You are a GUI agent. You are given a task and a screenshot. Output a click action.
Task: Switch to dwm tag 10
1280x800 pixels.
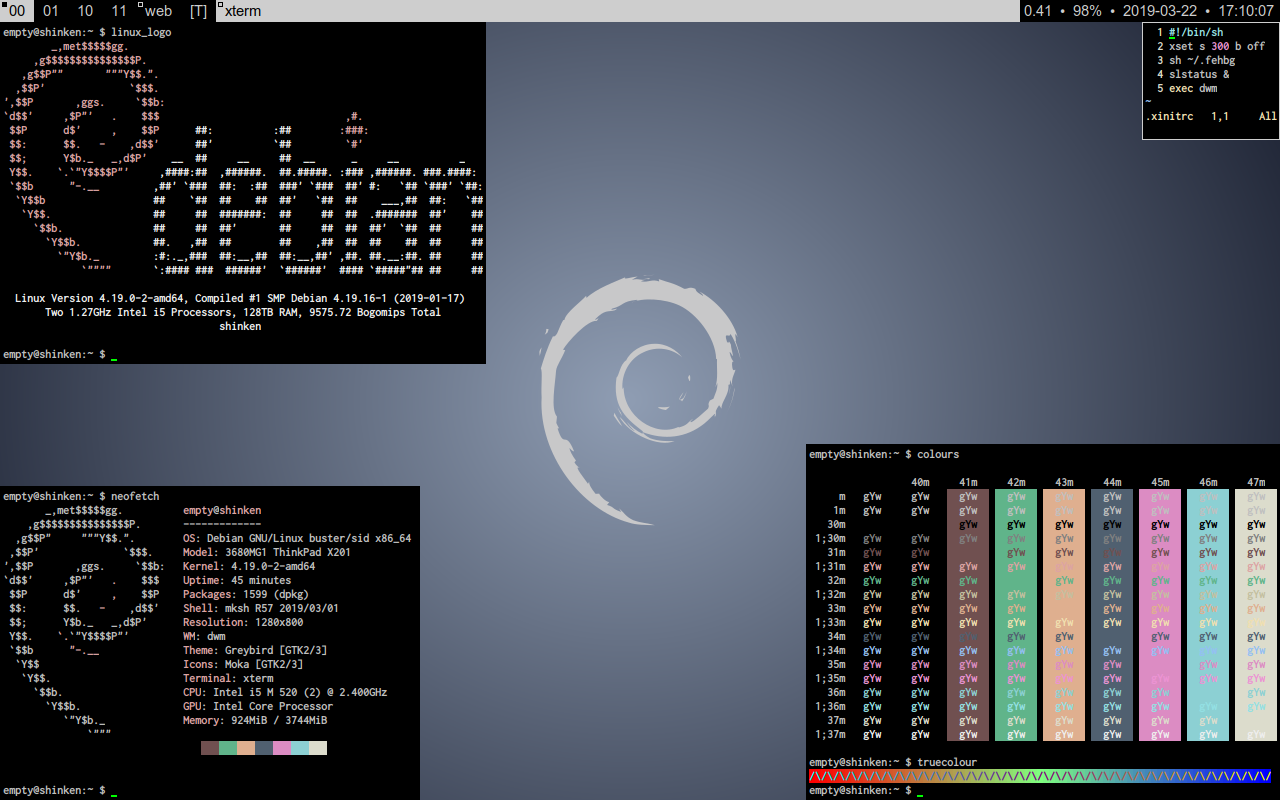click(x=85, y=11)
